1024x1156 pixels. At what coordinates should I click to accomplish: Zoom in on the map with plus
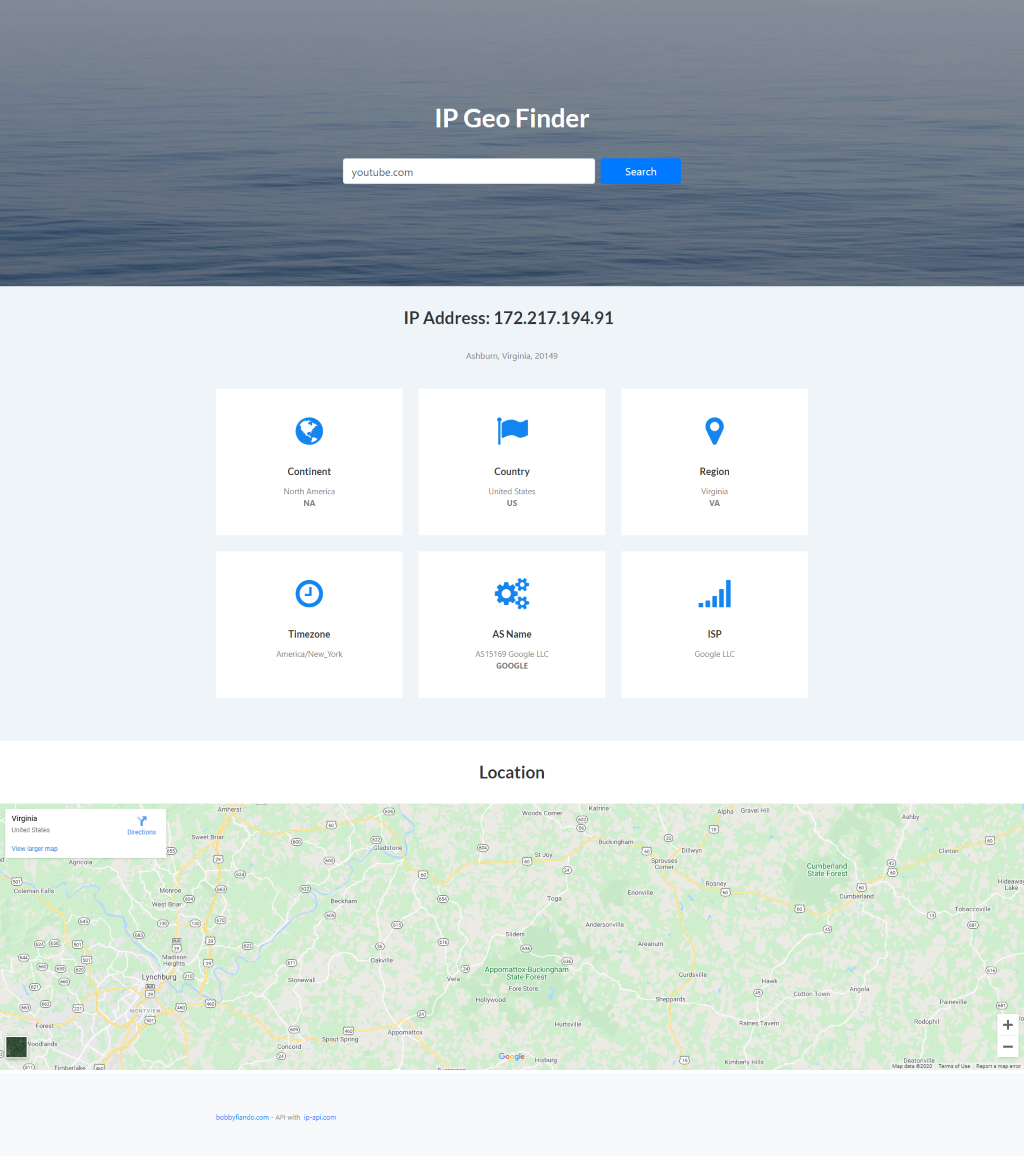[1008, 1025]
